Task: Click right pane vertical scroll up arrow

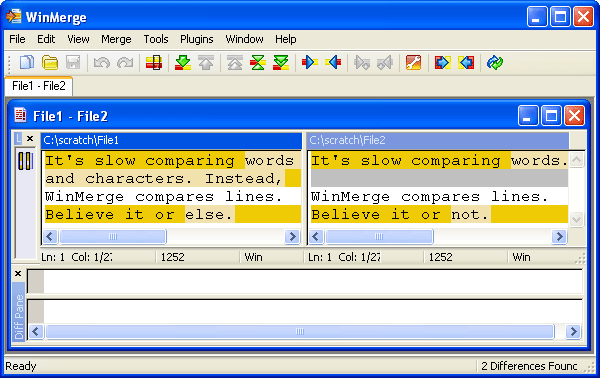Action: pos(577,160)
